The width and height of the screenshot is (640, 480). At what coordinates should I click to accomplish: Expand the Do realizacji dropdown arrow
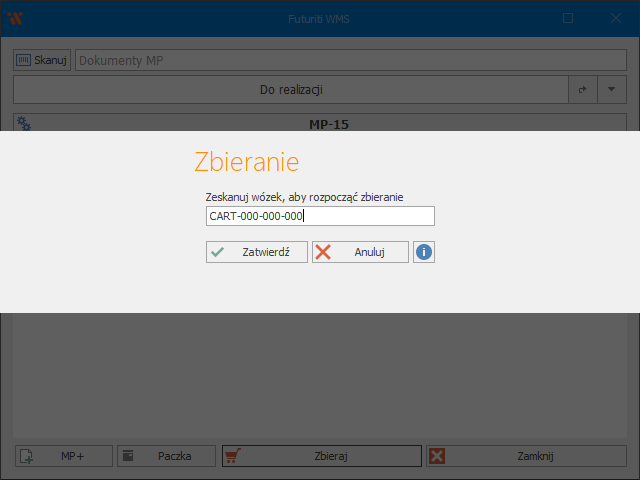[x=612, y=90]
